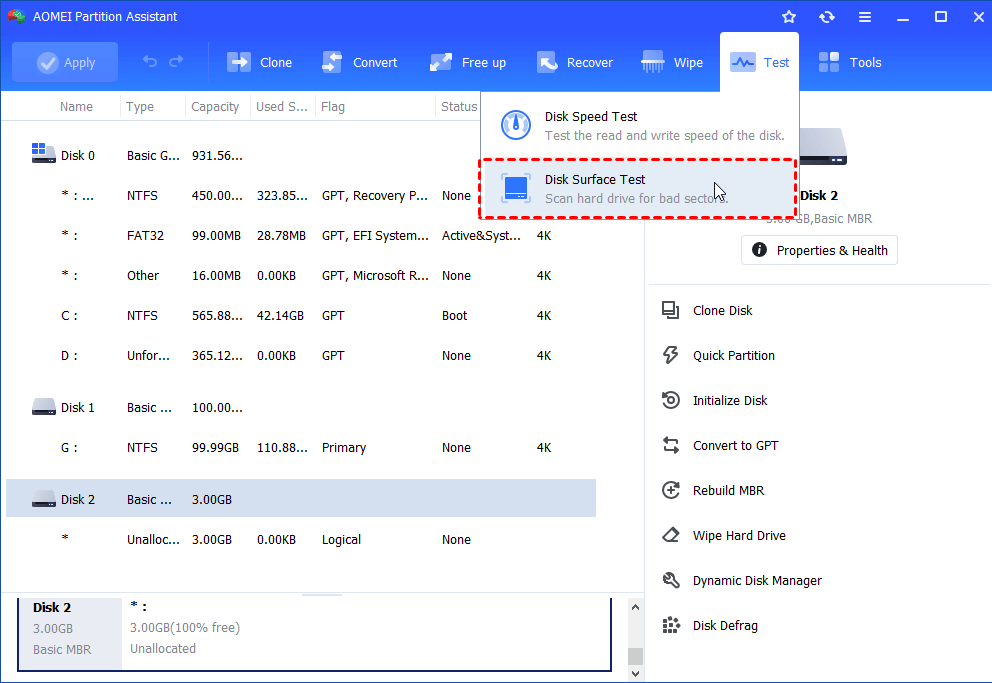992x683 pixels.
Task: Select Wipe Hard Drive option text
Action: tap(739, 536)
